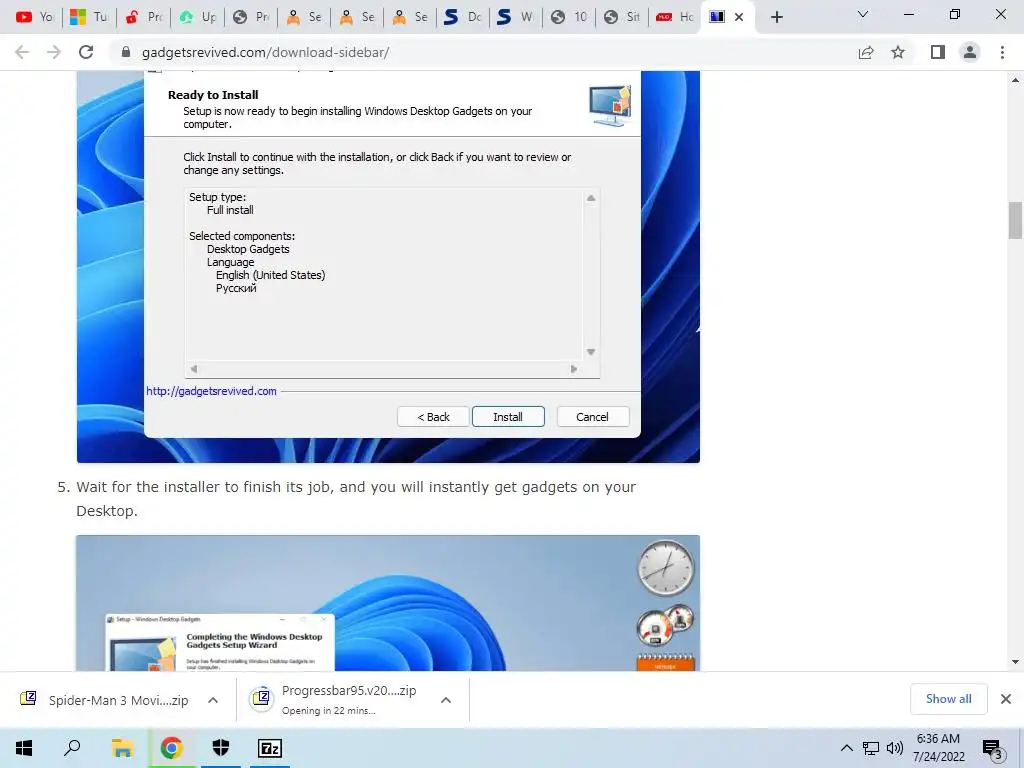Click the 'Русский' language text
This screenshot has height=768, width=1024.
point(236,288)
